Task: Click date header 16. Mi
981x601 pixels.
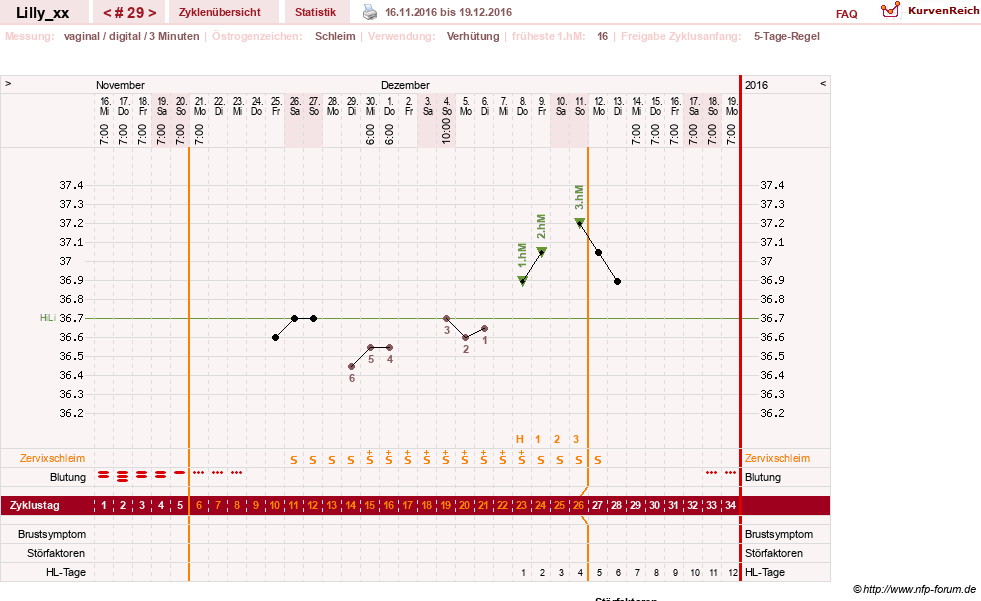Action: coord(104,106)
